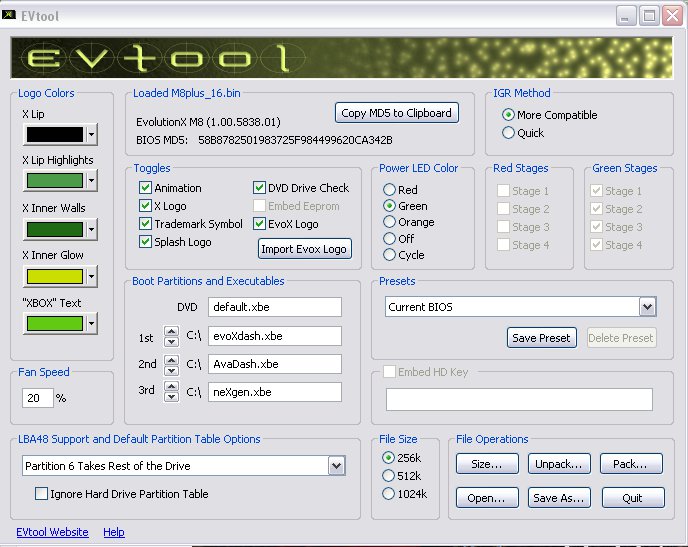Image resolution: width=688 pixels, height=547 pixels.
Task: Select the Quick IGR method
Action: (508, 133)
